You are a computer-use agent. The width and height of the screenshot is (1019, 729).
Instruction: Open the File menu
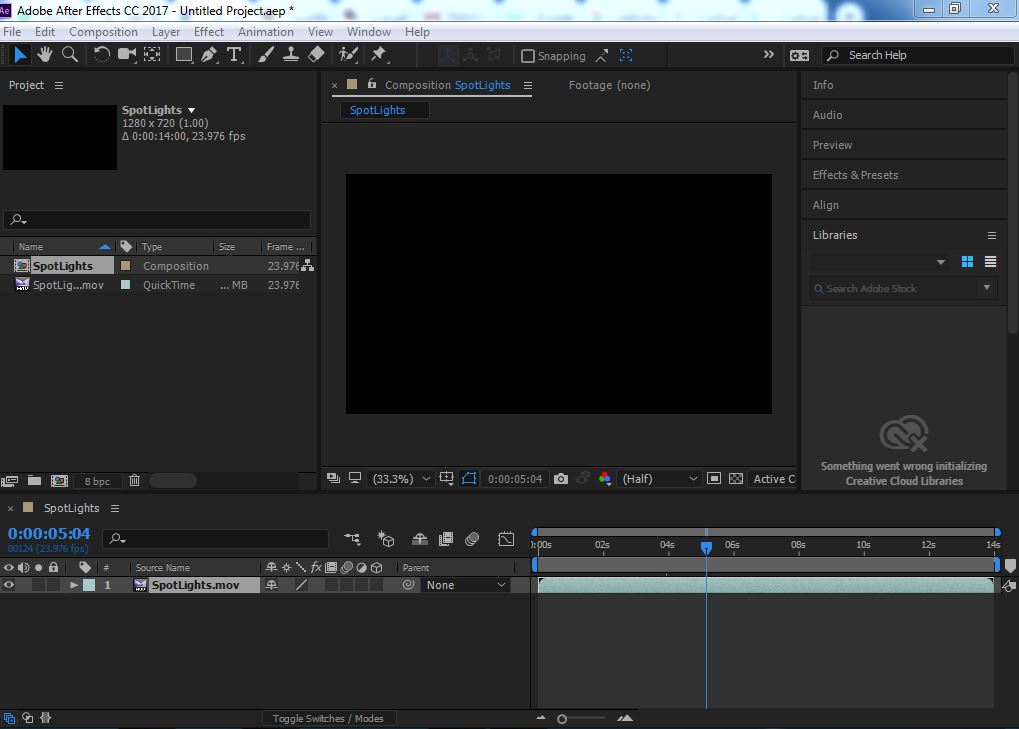click(x=12, y=32)
